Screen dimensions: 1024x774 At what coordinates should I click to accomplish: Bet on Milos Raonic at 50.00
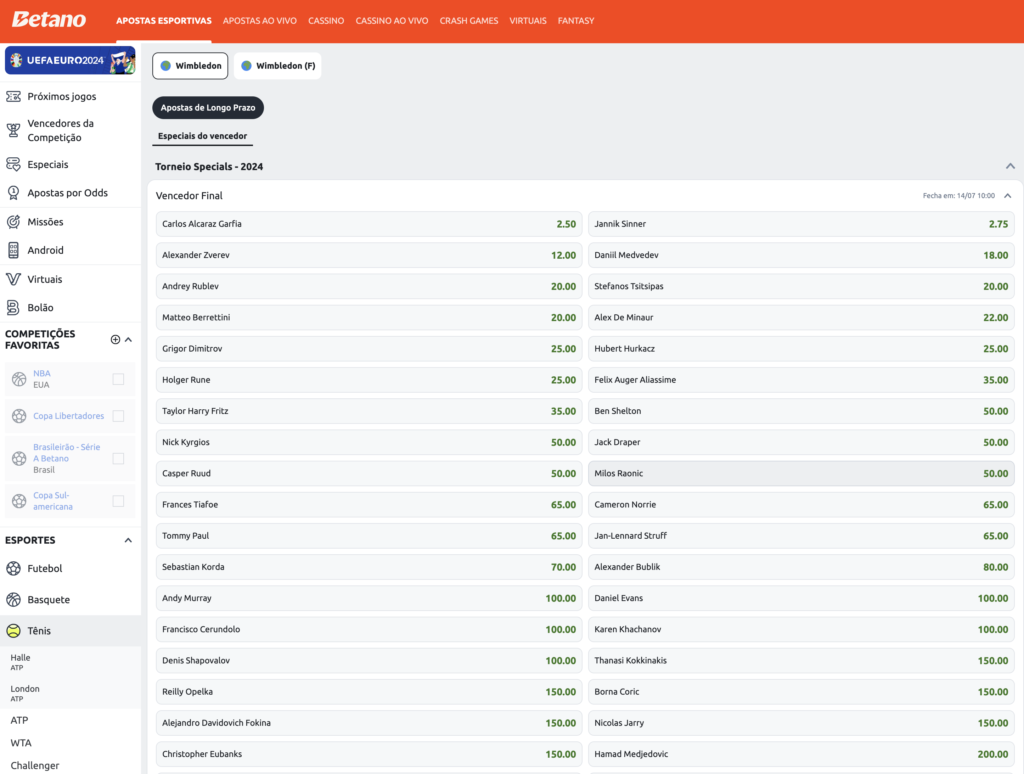pyautogui.click(x=801, y=474)
